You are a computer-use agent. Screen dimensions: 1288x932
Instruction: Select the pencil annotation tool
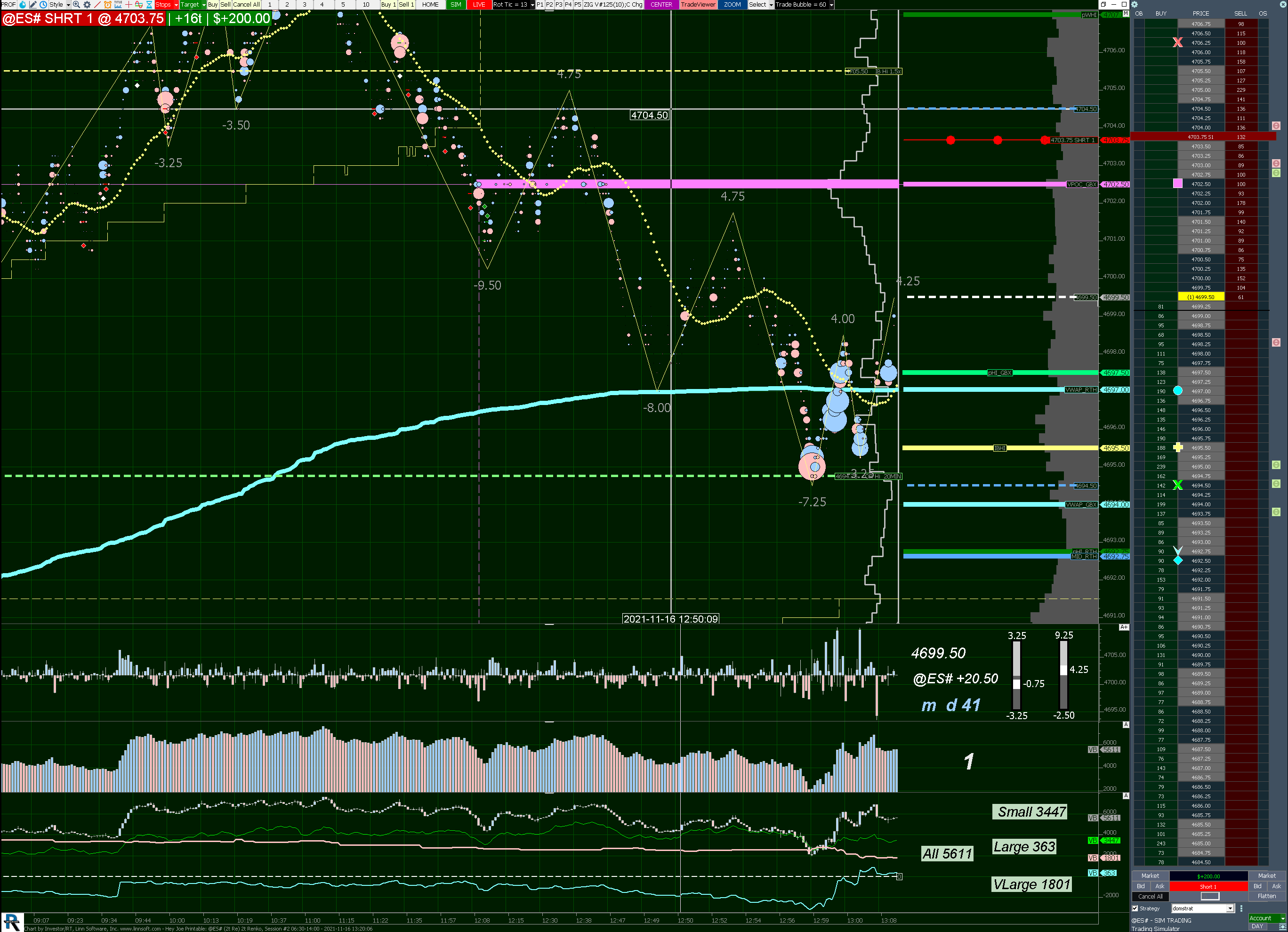tap(33, 5)
